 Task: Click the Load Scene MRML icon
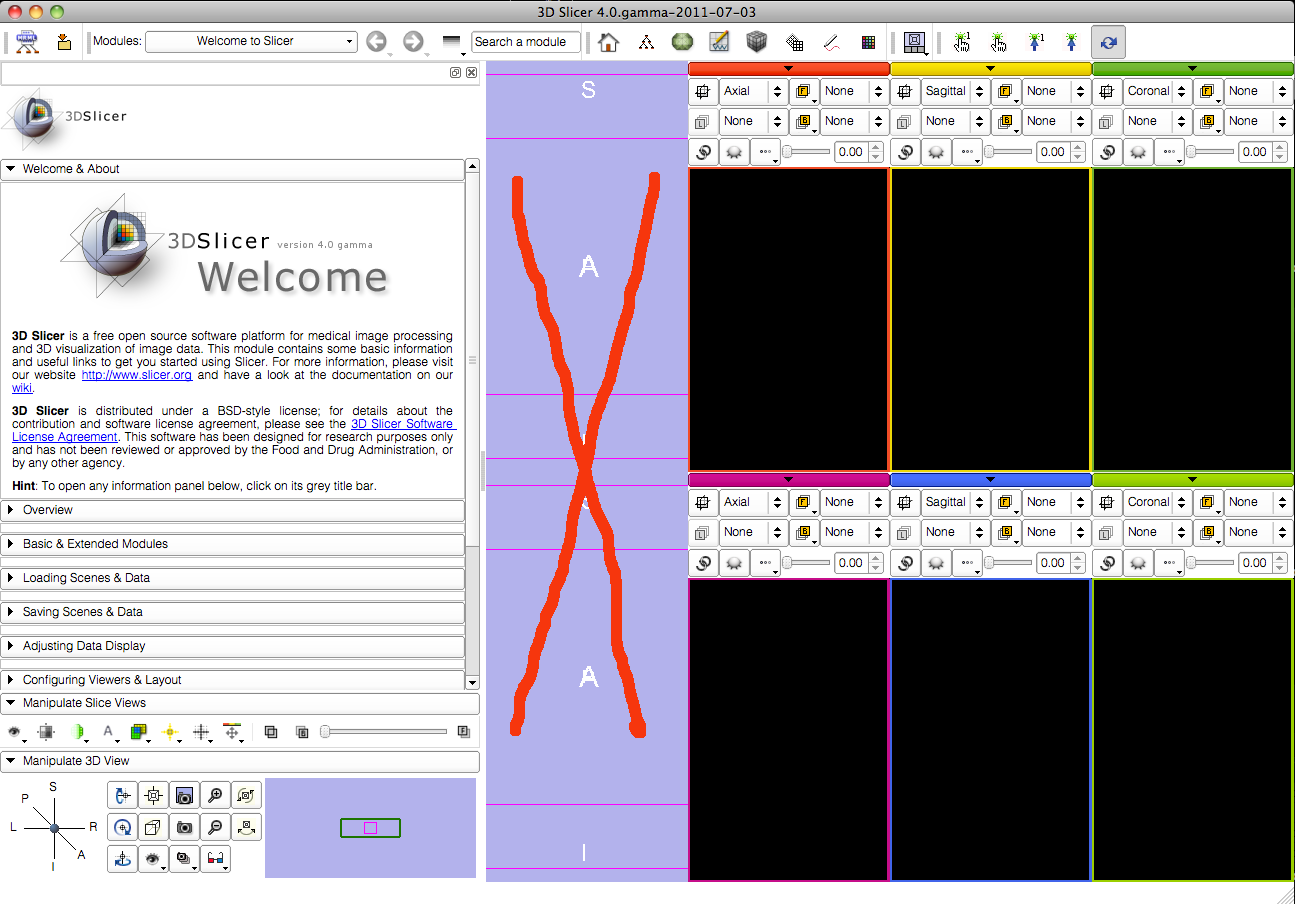pos(27,42)
